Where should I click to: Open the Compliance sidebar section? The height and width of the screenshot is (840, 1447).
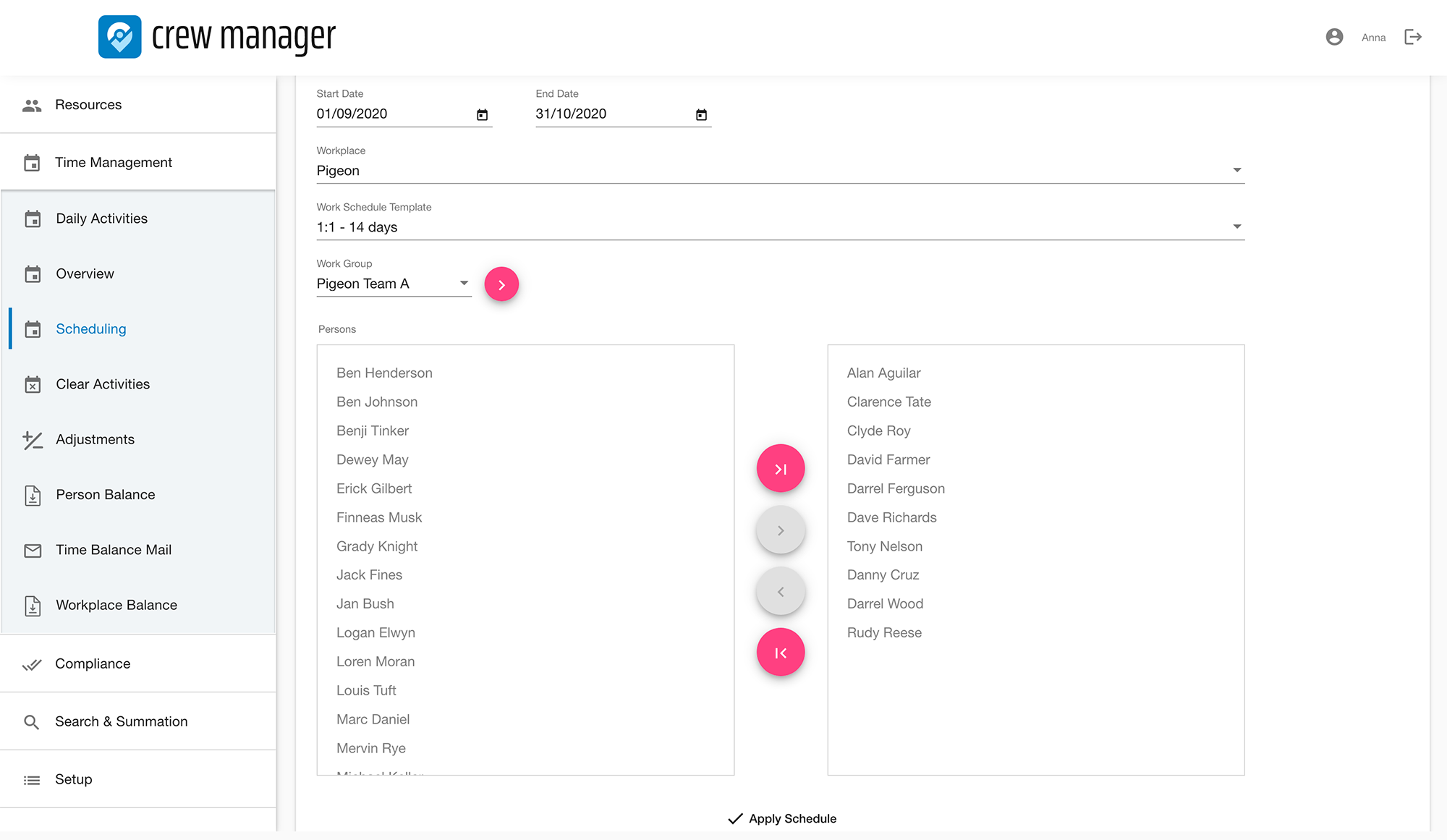click(93, 663)
